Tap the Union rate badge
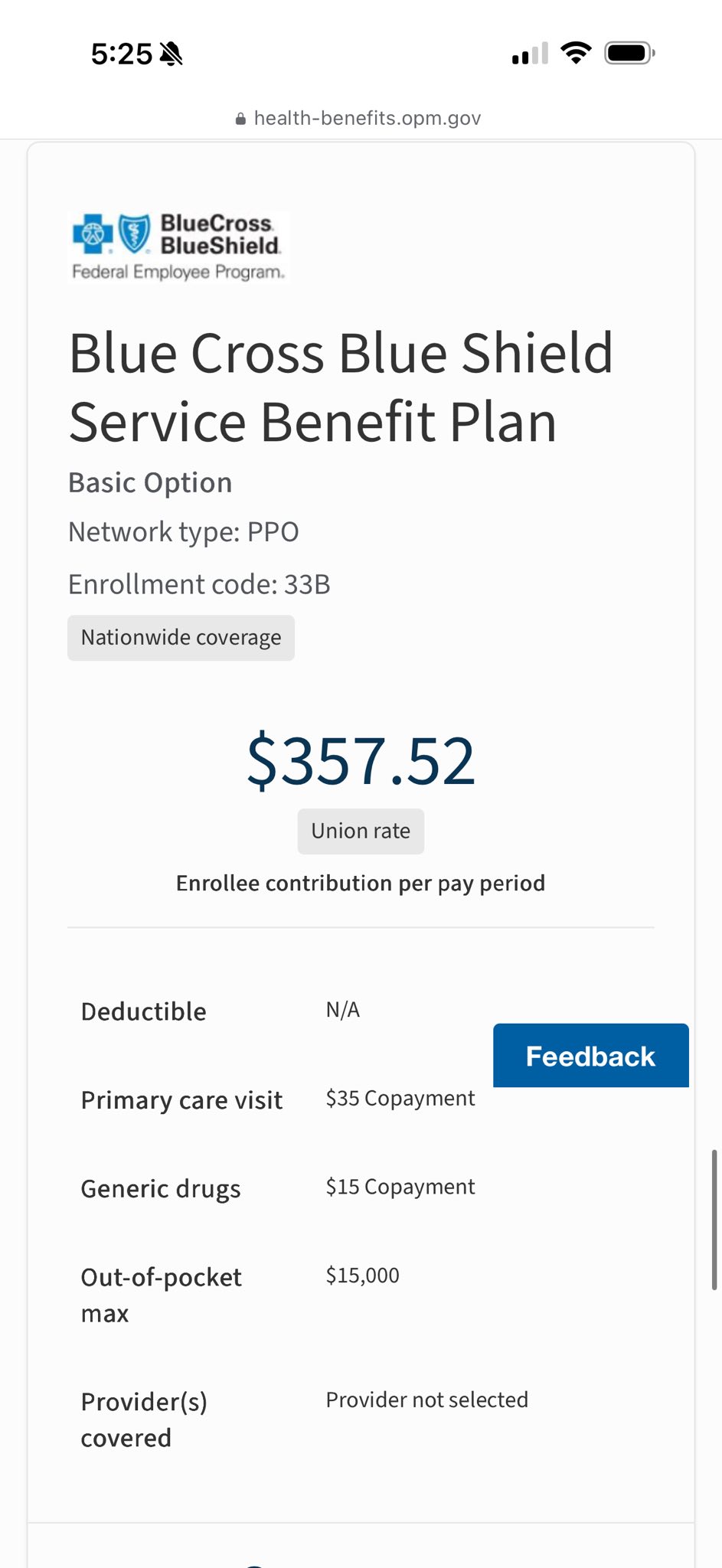The height and width of the screenshot is (1568, 722). coord(361,831)
